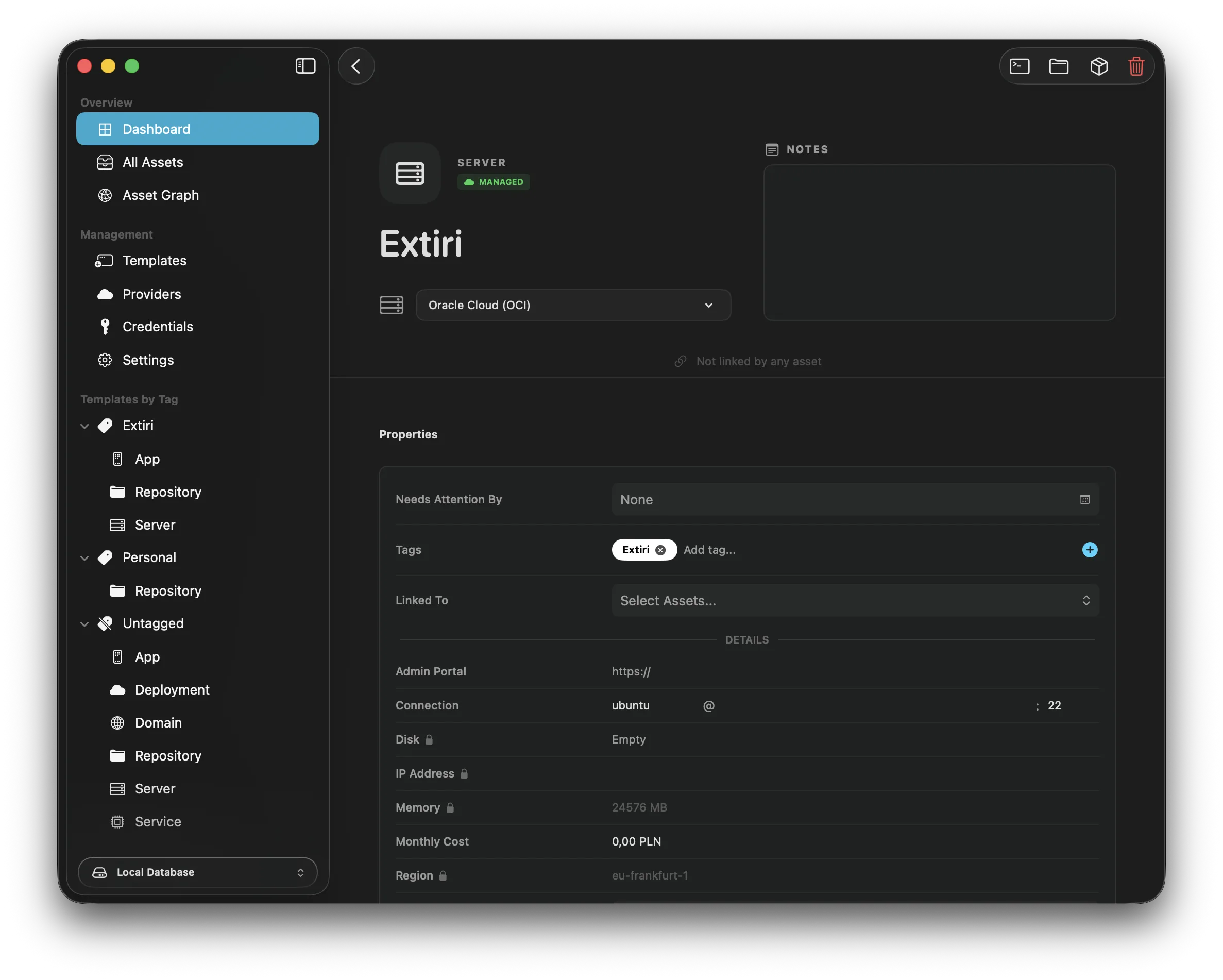Open calendar picker for Needs Attention By

[x=1084, y=499]
